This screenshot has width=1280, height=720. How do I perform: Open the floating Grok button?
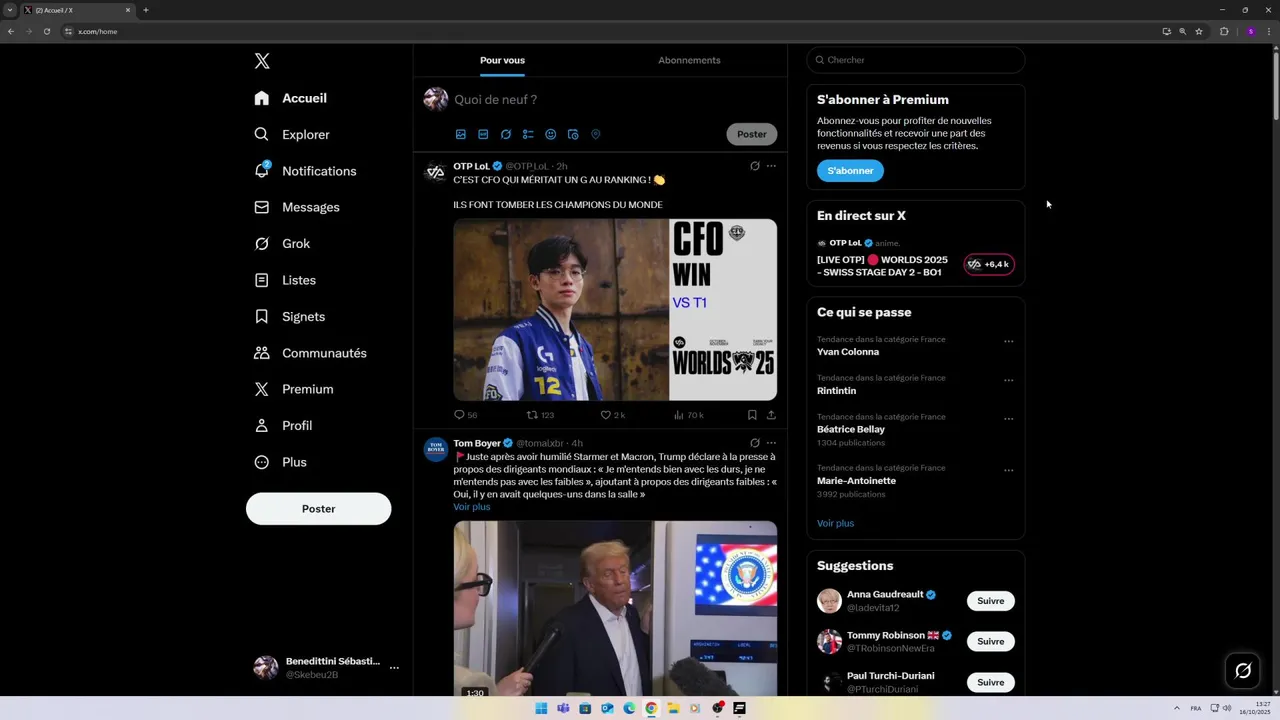(1243, 671)
